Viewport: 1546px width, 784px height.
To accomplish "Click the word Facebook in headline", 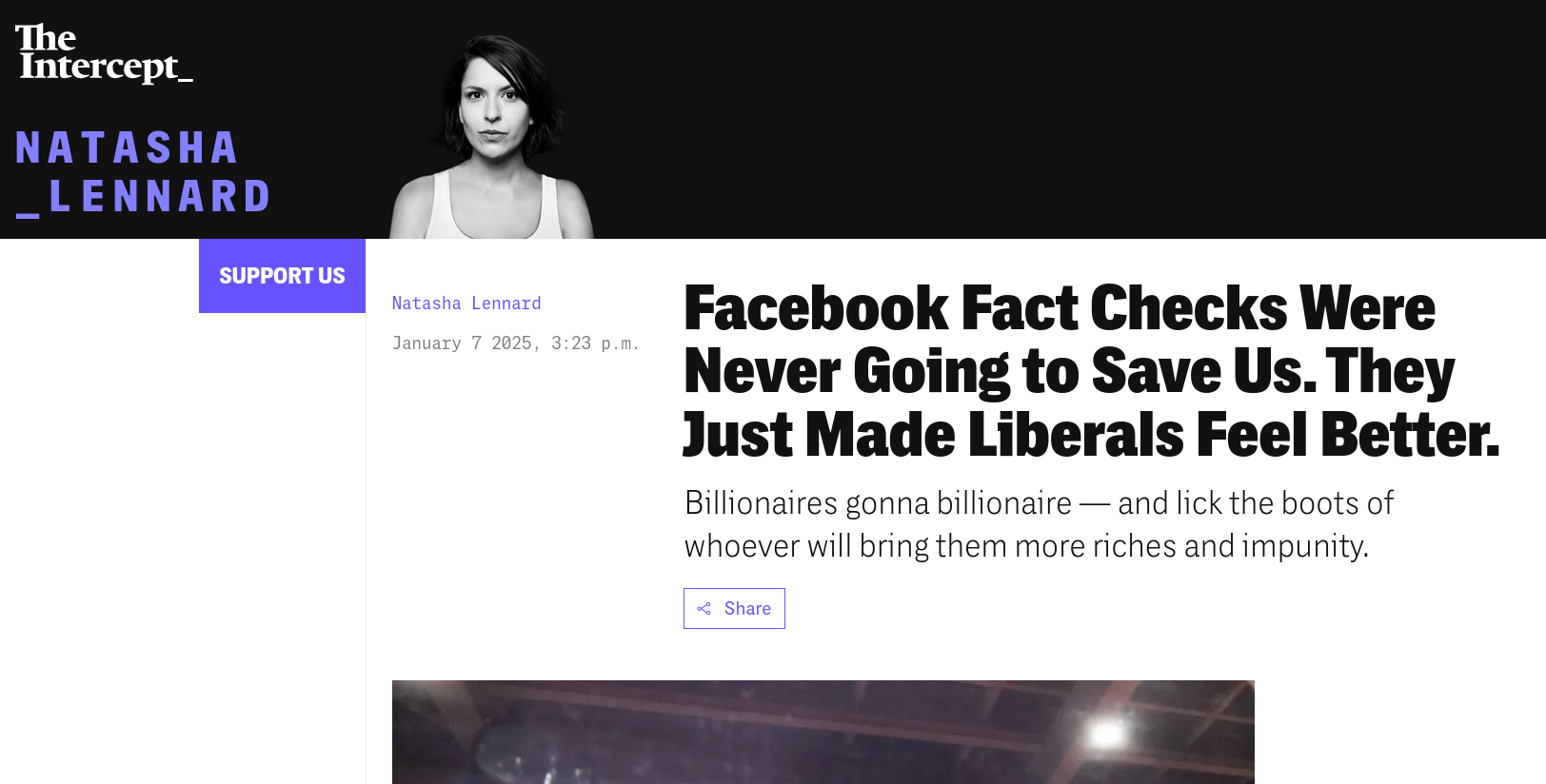I will 816,308.
